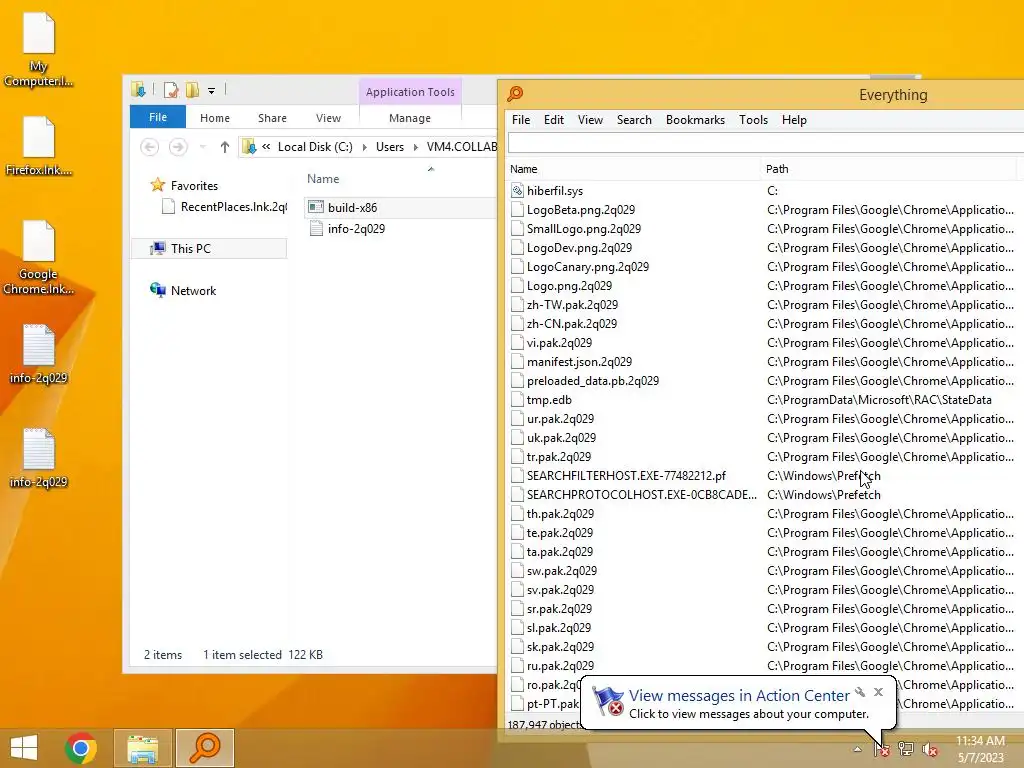Select SEARCHFILTERHOST.EXE-77482212.pf row
1024x768 pixels.
(626, 475)
